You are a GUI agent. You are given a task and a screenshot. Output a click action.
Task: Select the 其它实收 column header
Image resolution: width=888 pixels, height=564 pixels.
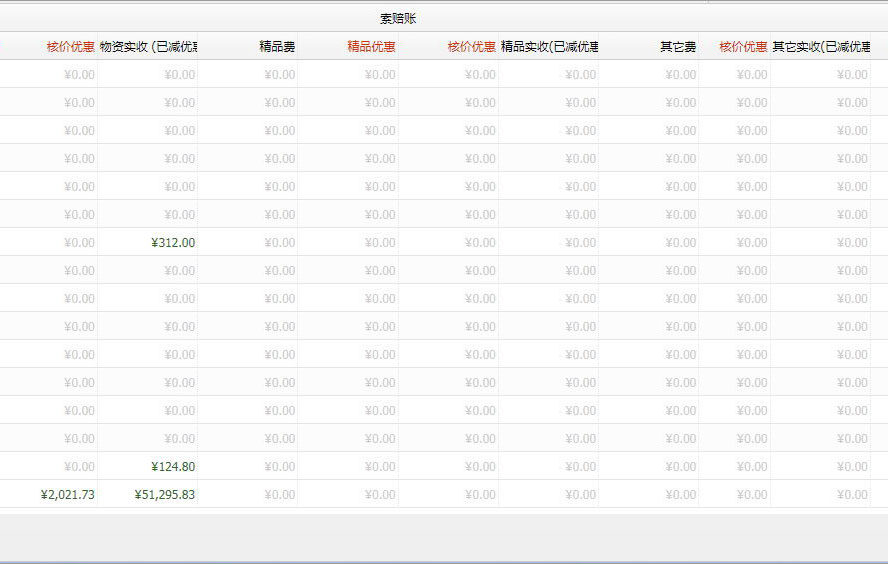click(820, 46)
